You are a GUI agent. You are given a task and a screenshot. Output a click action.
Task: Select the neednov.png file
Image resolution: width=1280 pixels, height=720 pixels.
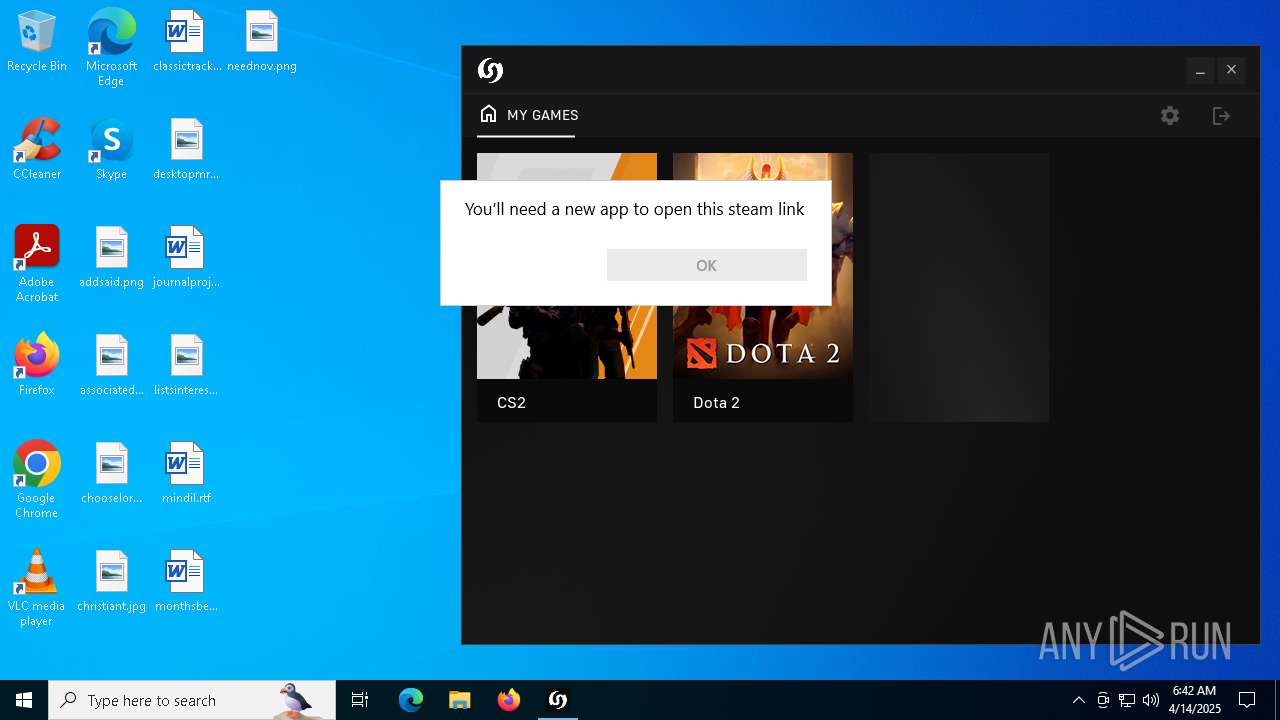(262, 42)
